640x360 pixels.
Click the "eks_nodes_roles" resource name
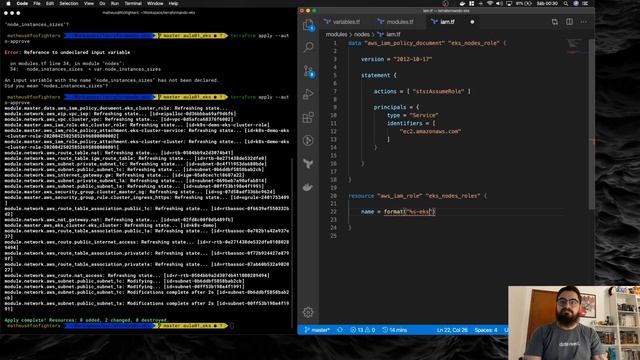[x=453, y=196]
